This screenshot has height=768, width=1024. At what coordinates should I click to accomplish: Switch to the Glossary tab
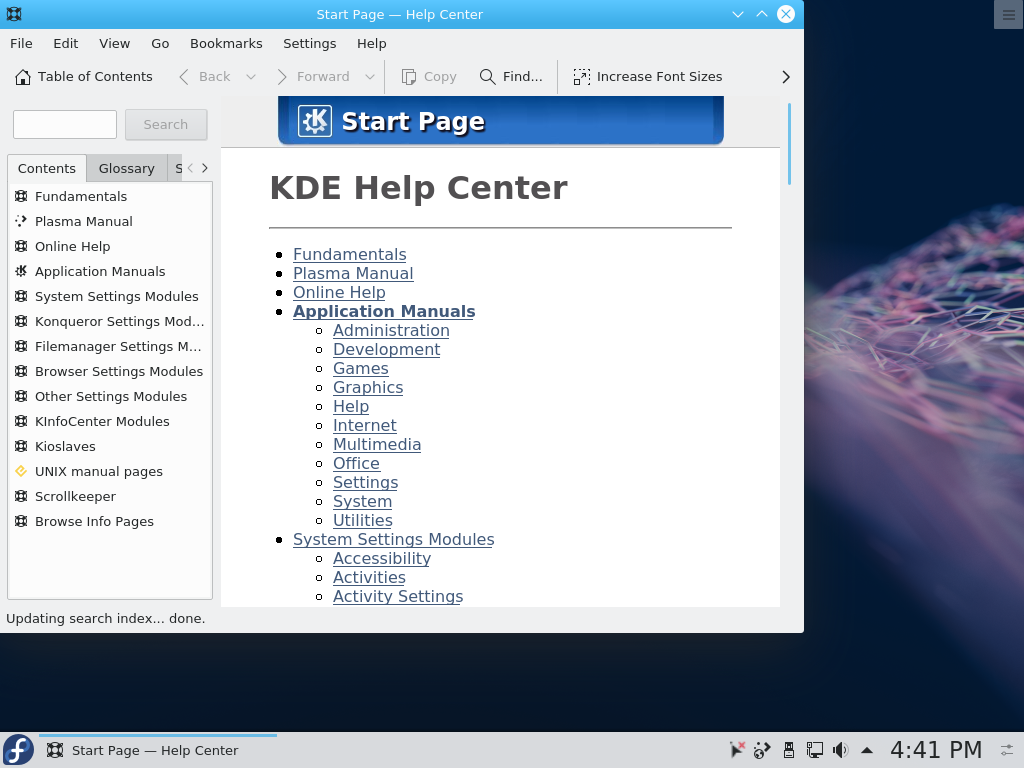[x=127, y=168]
